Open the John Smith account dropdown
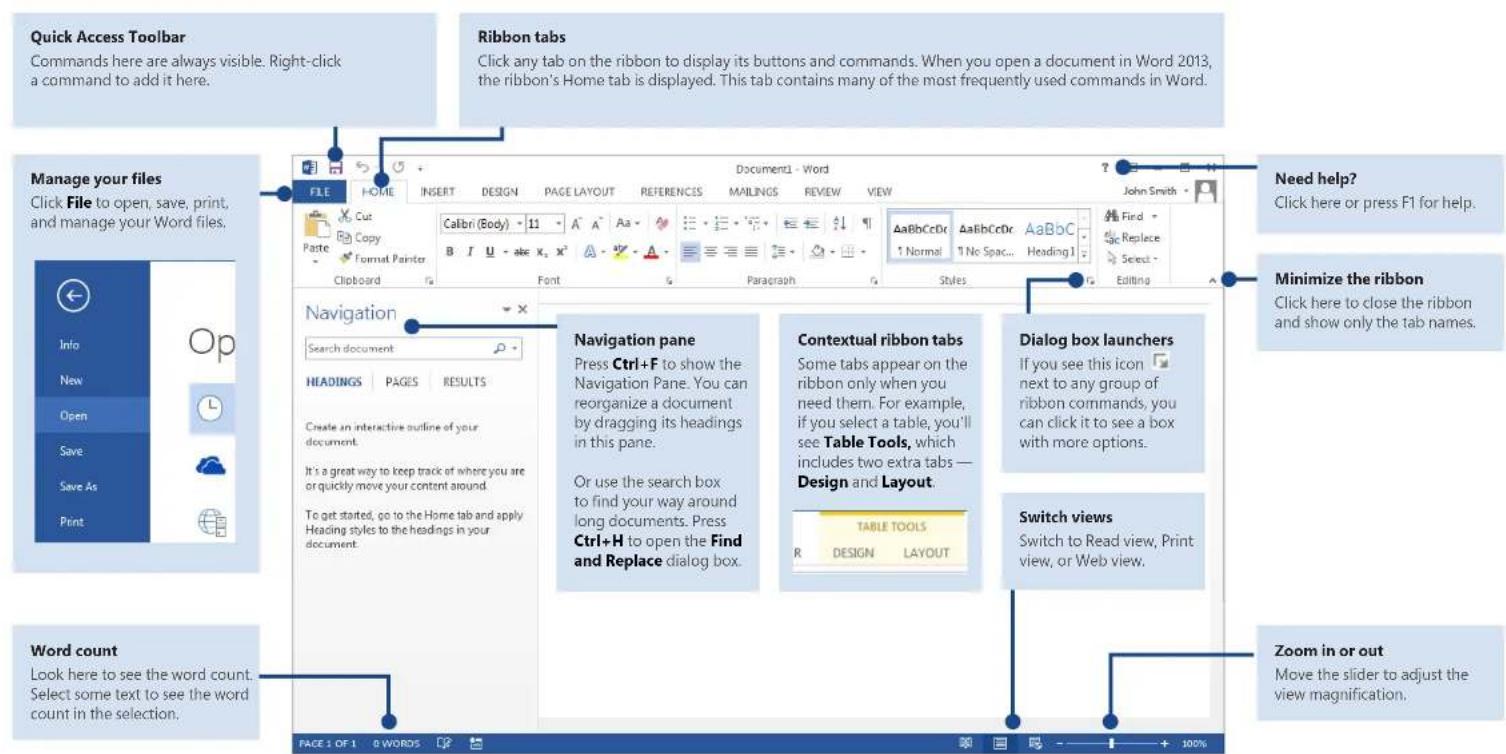This screenshot has width=1506, height=754. tap(1186, 191)
